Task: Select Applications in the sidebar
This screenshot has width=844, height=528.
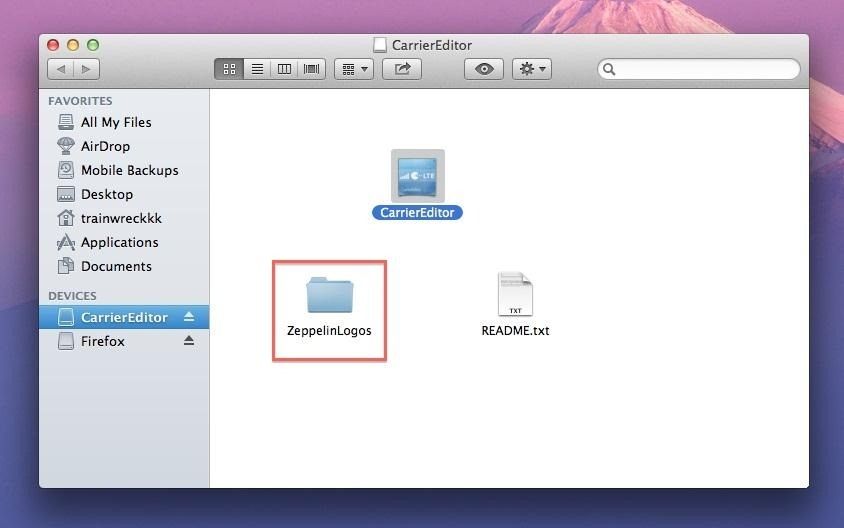Action: pyautogui.click(x=119, y=242)
